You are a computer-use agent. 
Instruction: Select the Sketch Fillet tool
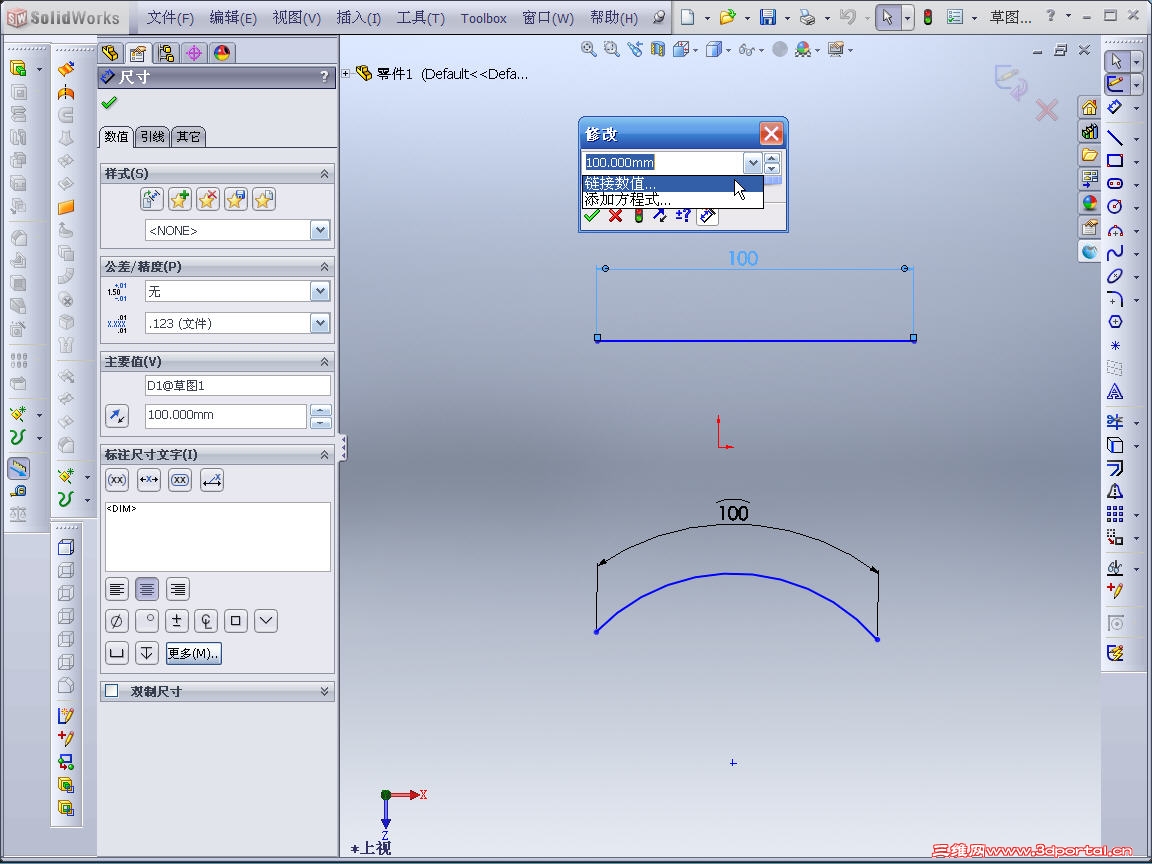tap(1115, 299)
